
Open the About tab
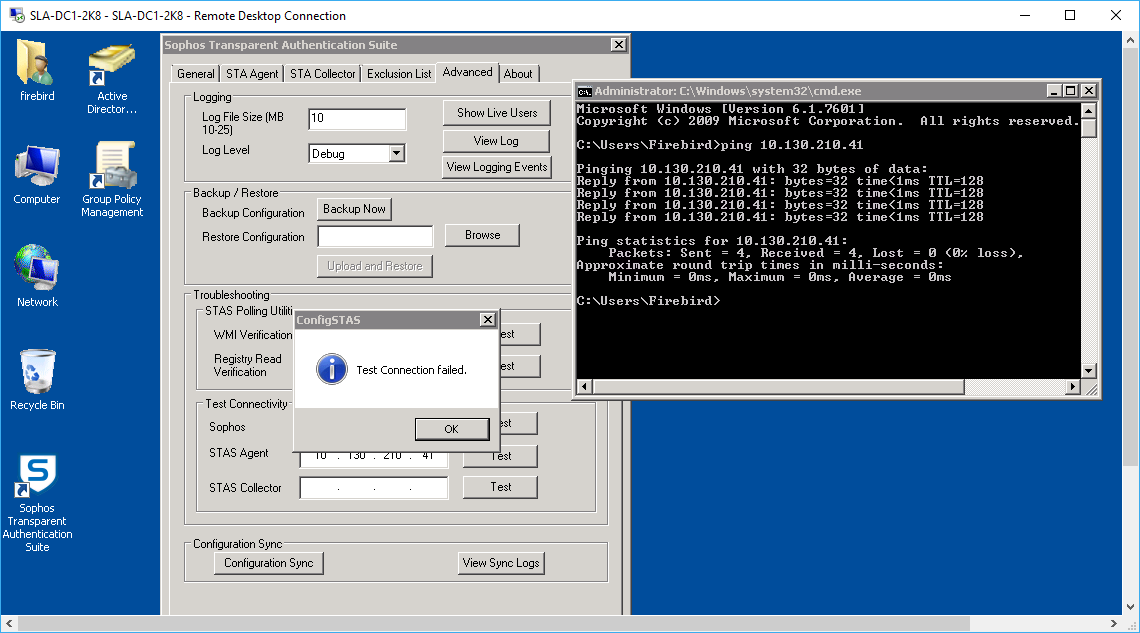click(518, 73)
